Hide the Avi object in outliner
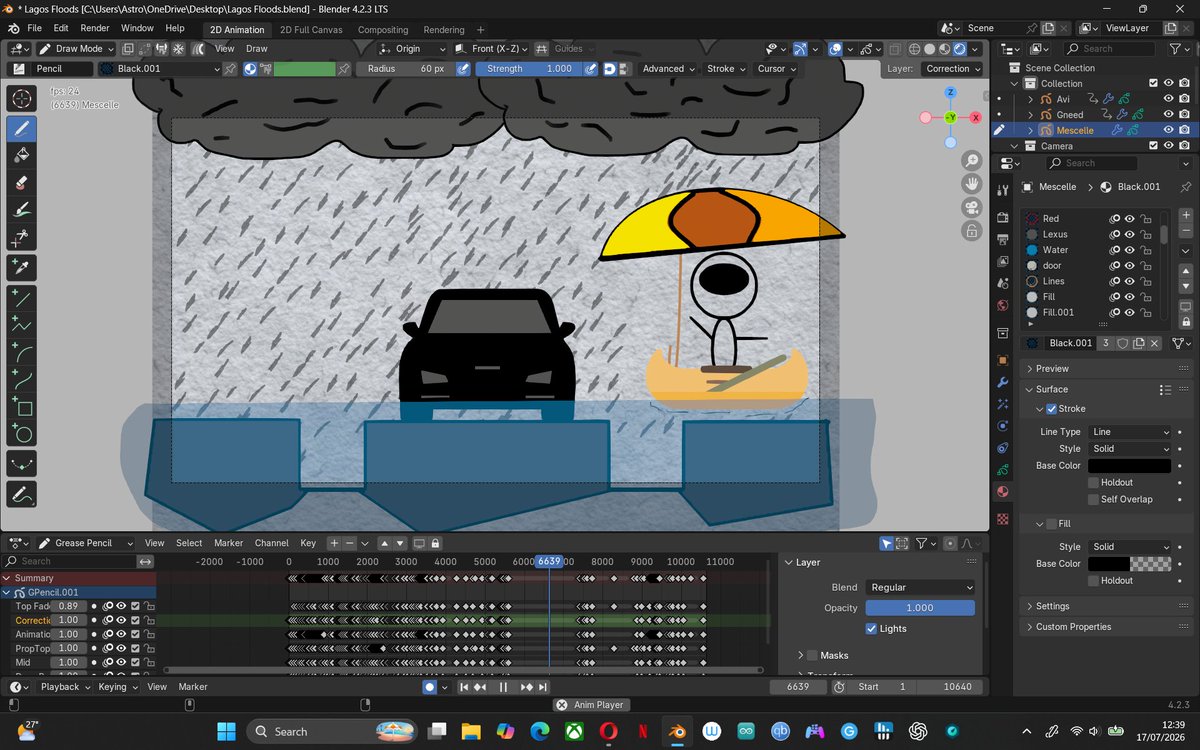This screenshot has width=1200, height=750. (x=1168, y=99)
